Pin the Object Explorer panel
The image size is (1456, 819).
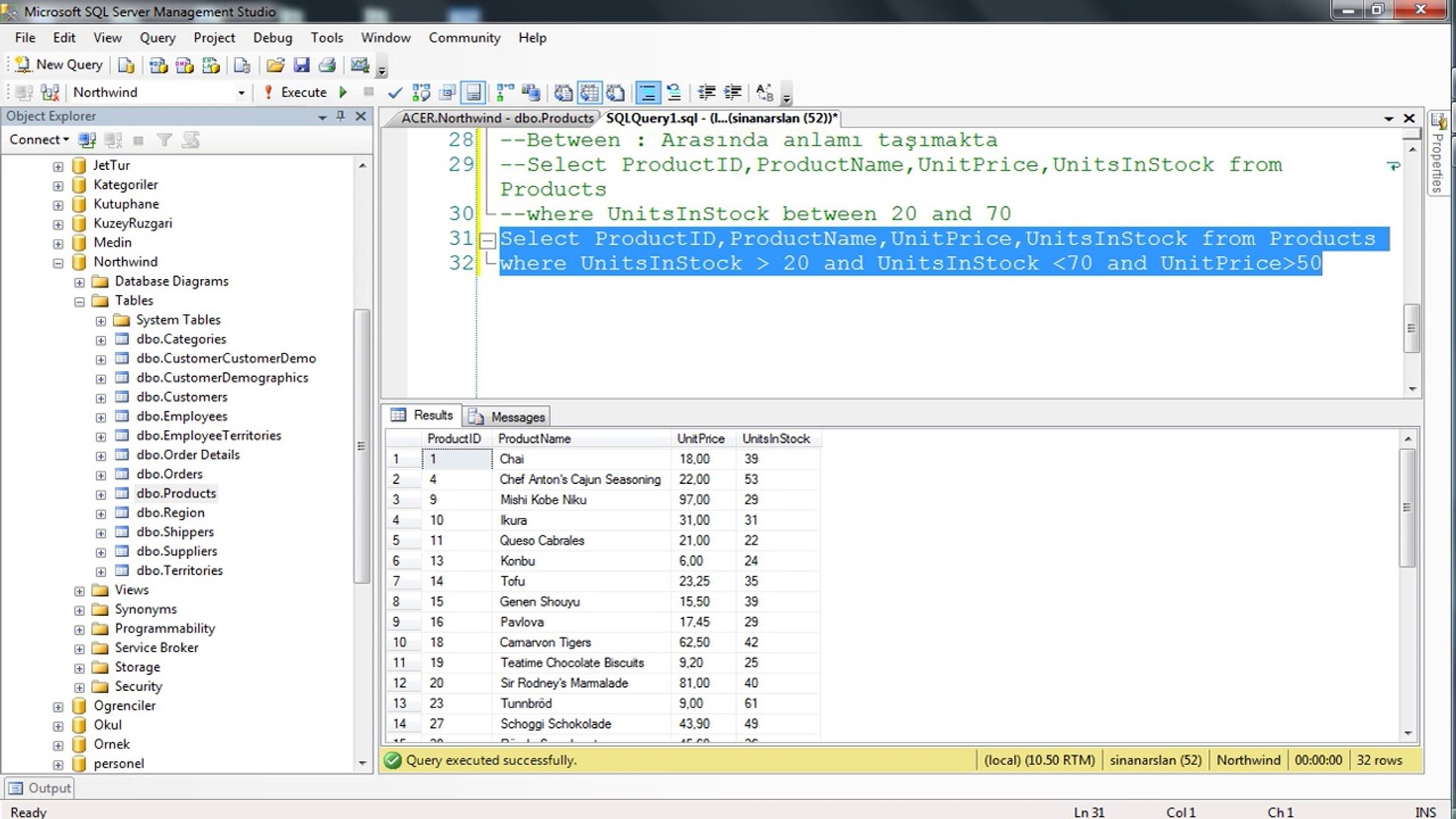[340, 116]
